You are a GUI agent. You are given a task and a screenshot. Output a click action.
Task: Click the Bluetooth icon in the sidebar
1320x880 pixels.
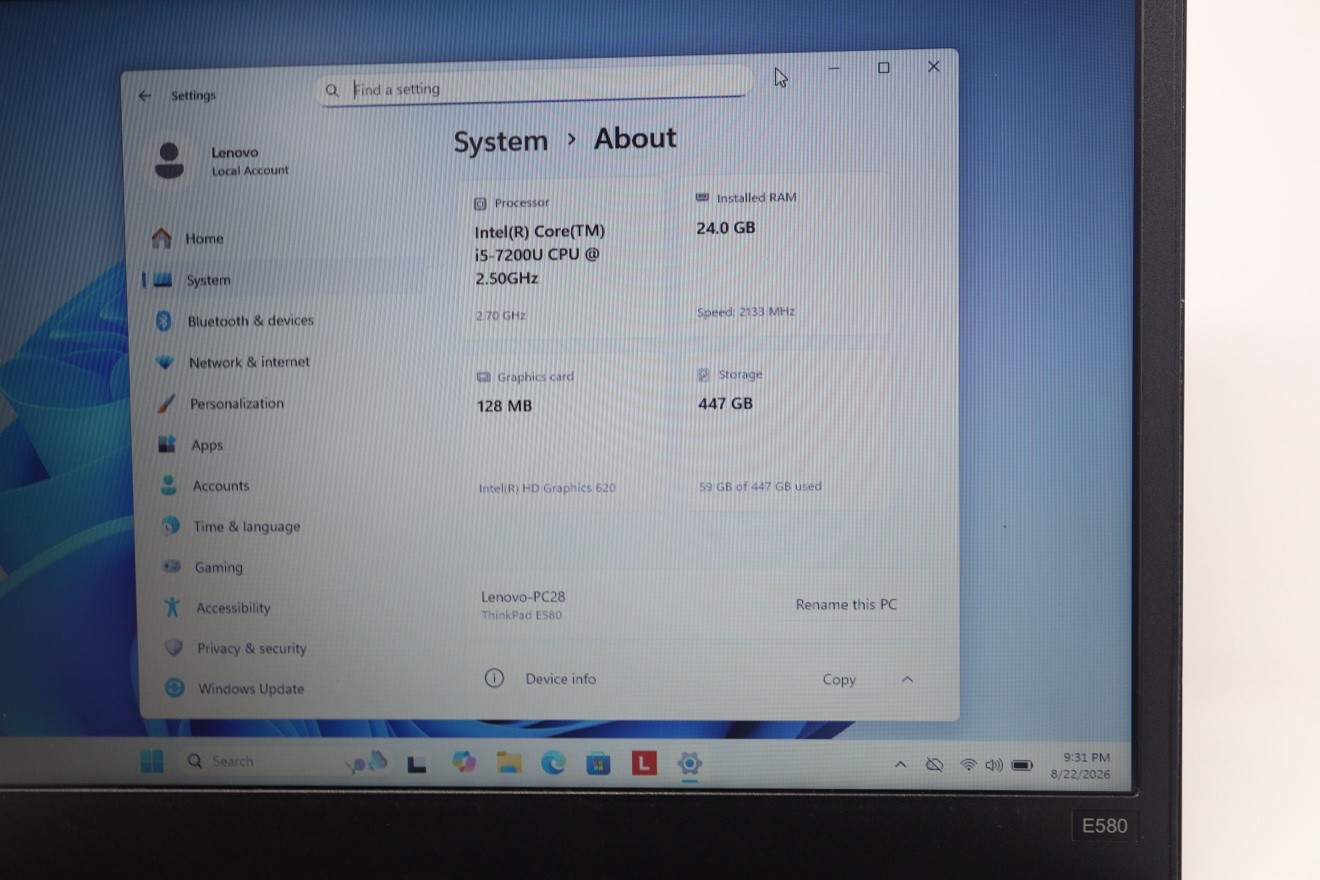tap(164, 321)
